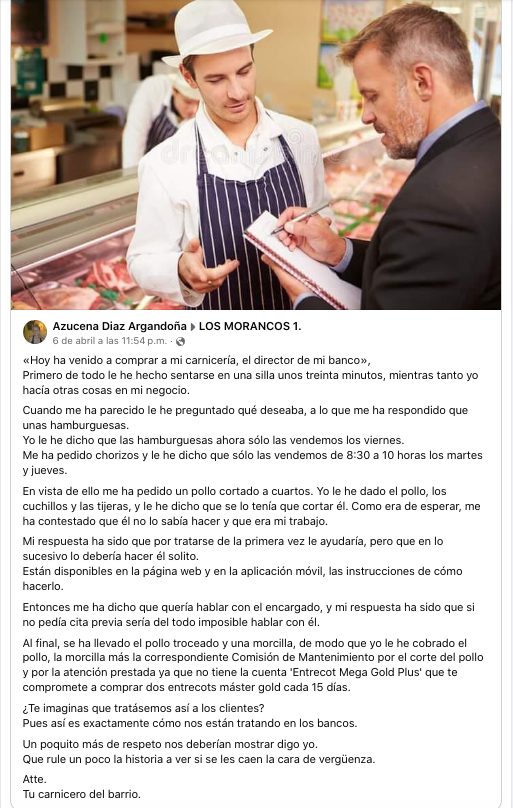513x808 pixels.
Task: Open the butcher shop post photo
Action: tap(256, 155)
